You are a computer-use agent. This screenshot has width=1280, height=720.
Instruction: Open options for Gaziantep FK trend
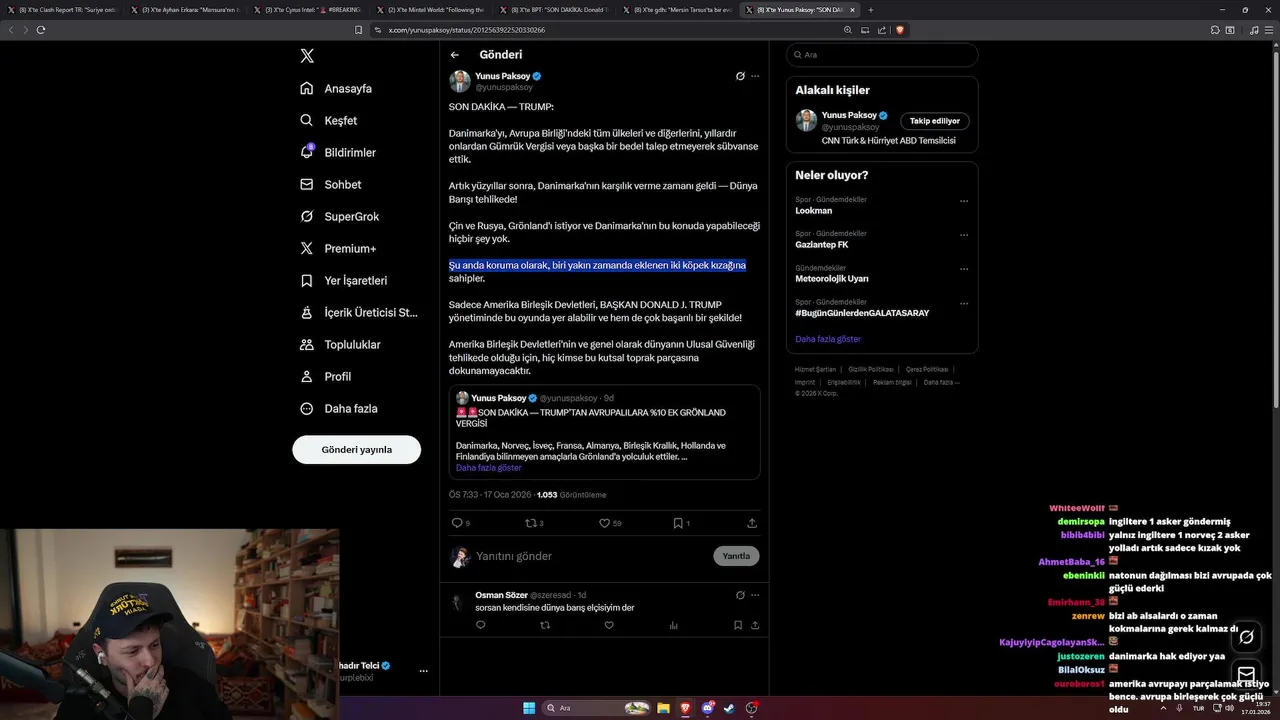click(x=964, y=235)
